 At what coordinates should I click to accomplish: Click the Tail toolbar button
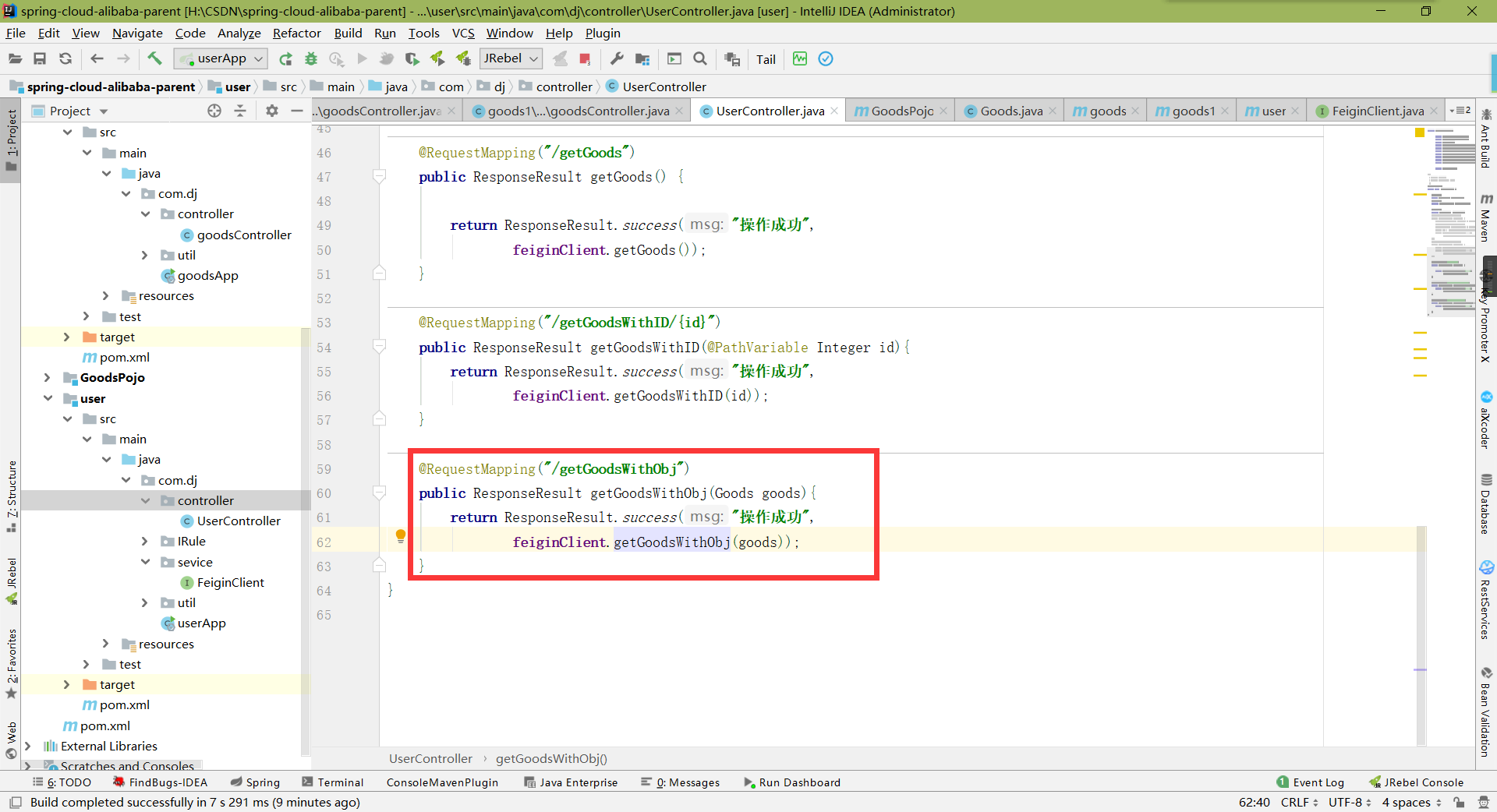coord(766,59)
